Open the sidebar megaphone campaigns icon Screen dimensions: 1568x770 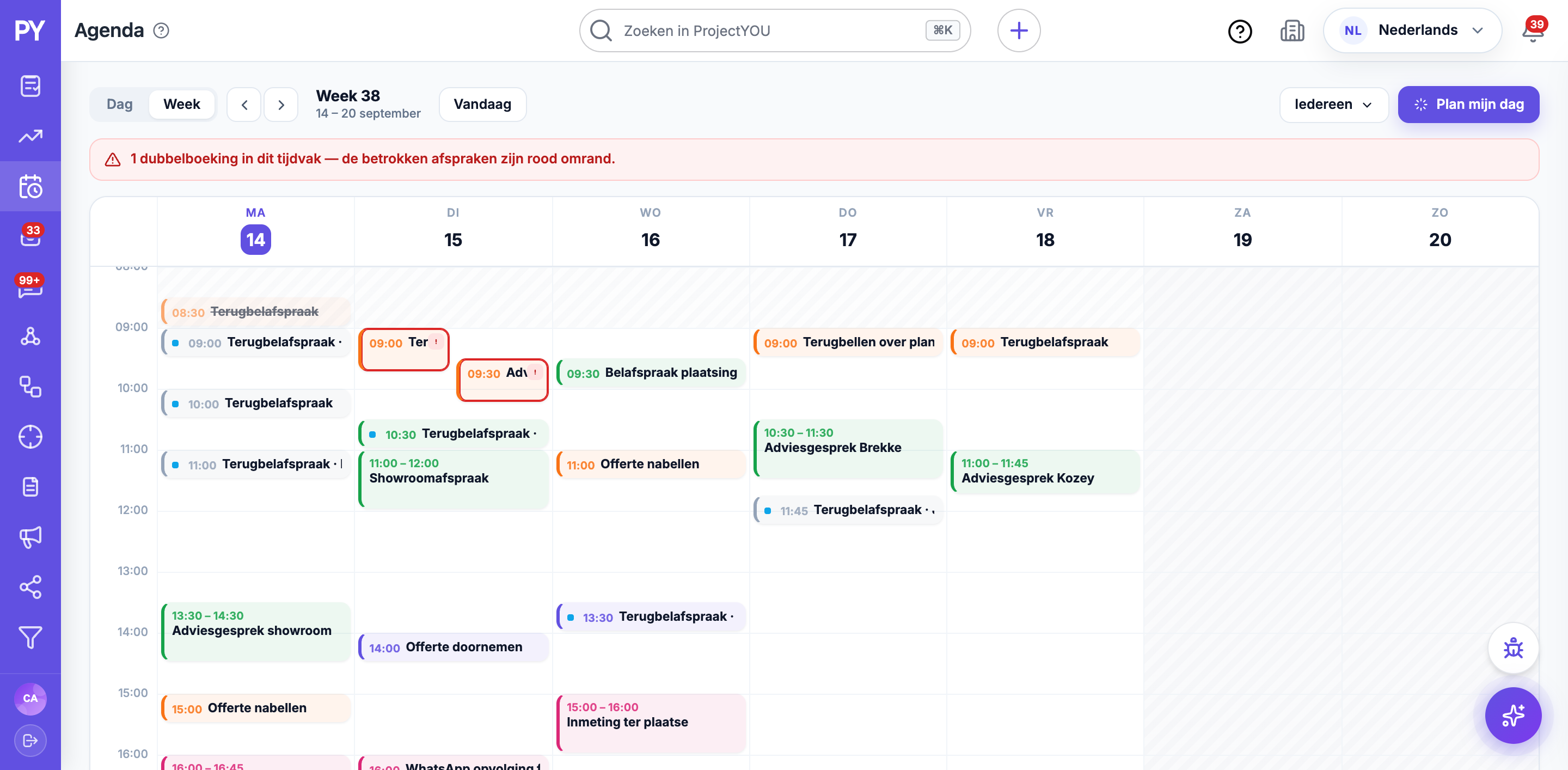click(30, 537)
